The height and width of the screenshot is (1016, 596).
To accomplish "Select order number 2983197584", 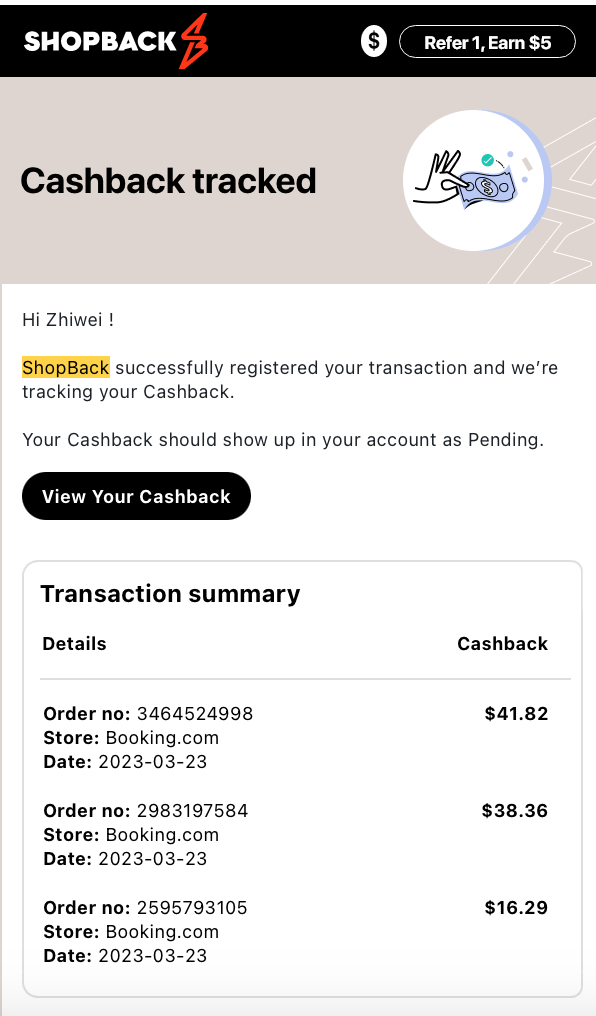I will click(x=192, y=811).
